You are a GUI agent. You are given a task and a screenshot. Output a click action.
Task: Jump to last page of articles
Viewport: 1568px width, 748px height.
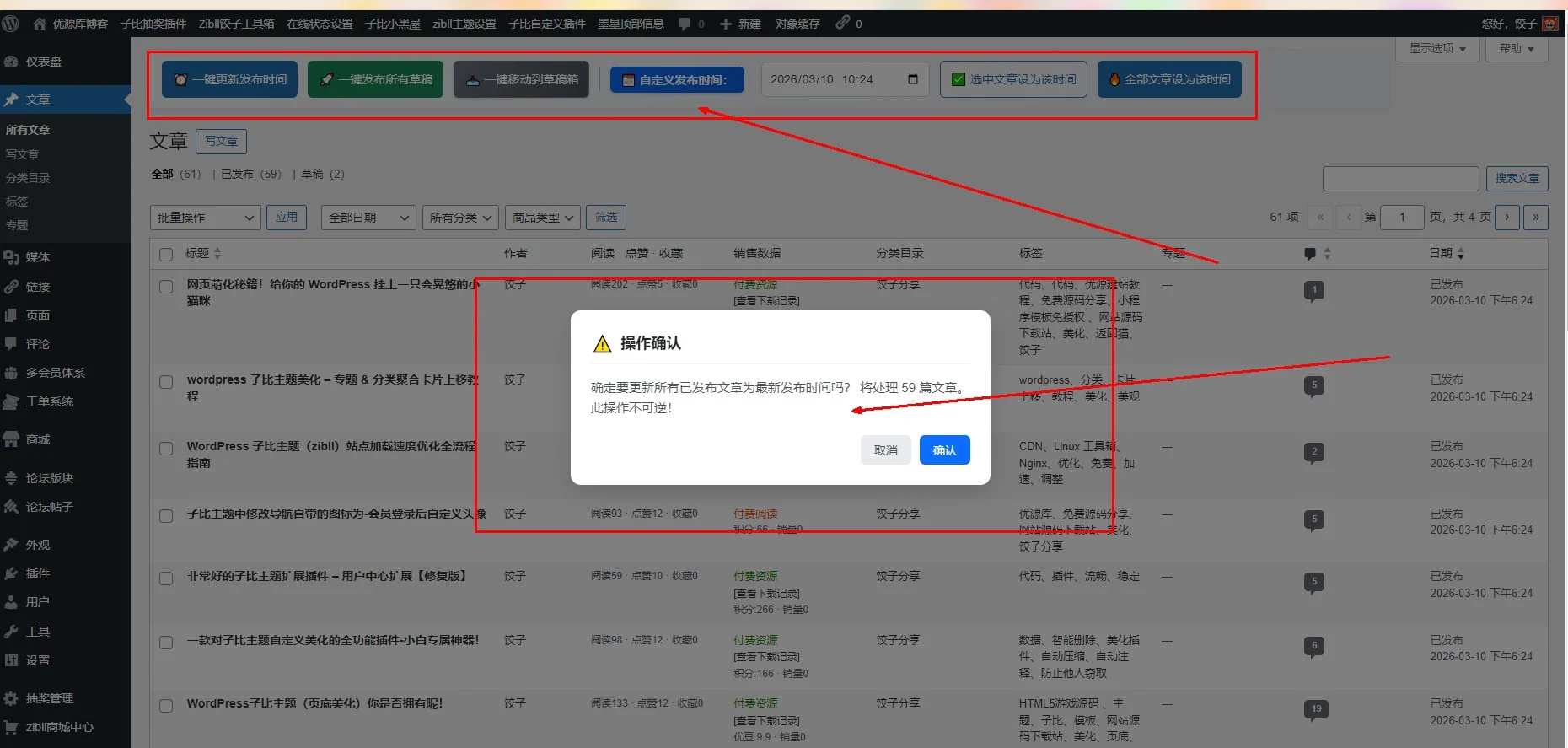coord(1536,218)
